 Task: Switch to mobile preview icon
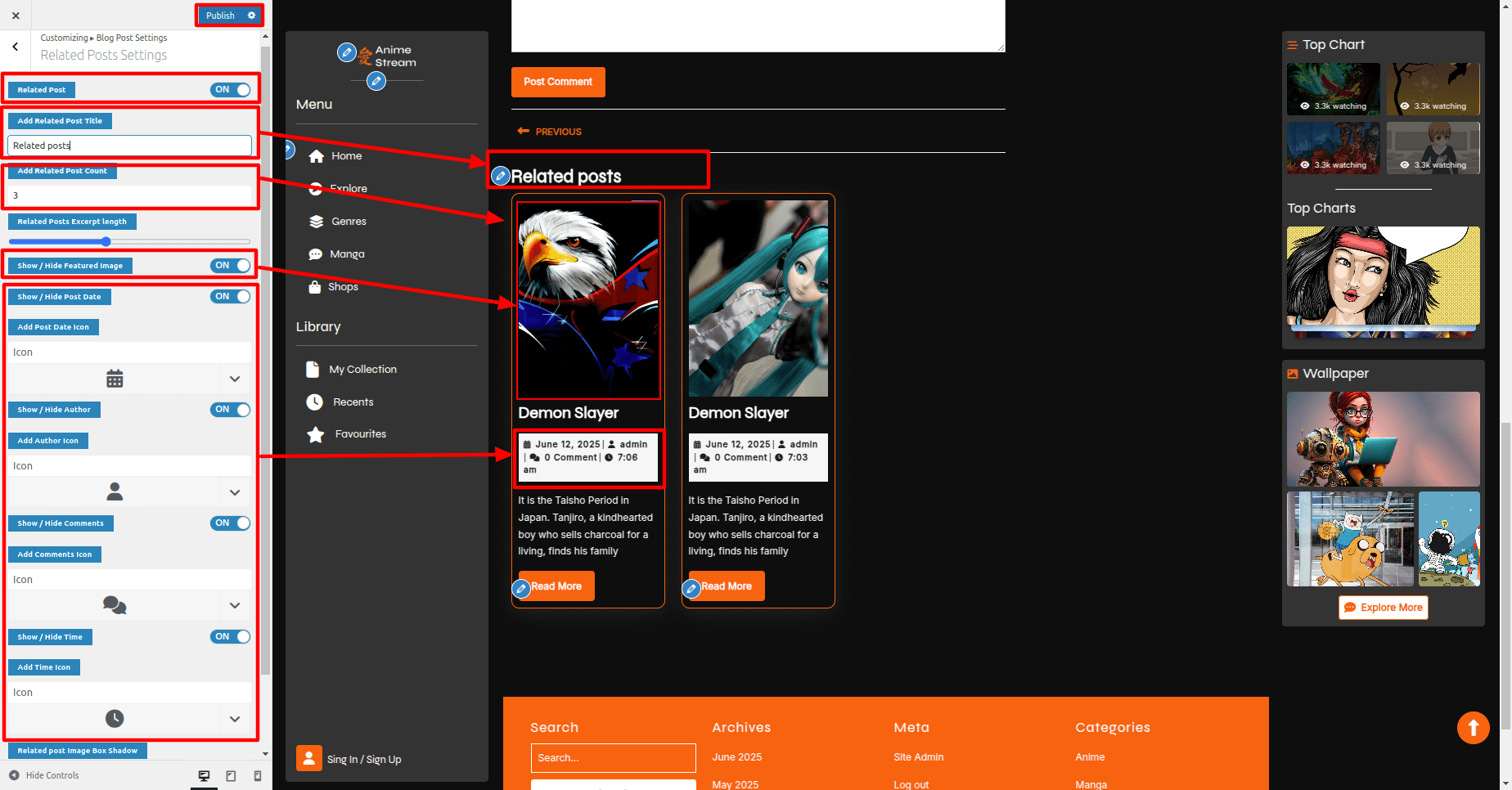click(x=258, y=775)
